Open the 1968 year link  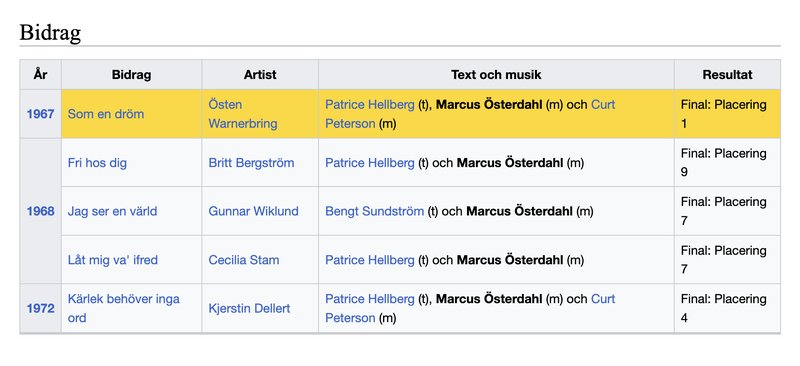(40, 211)
